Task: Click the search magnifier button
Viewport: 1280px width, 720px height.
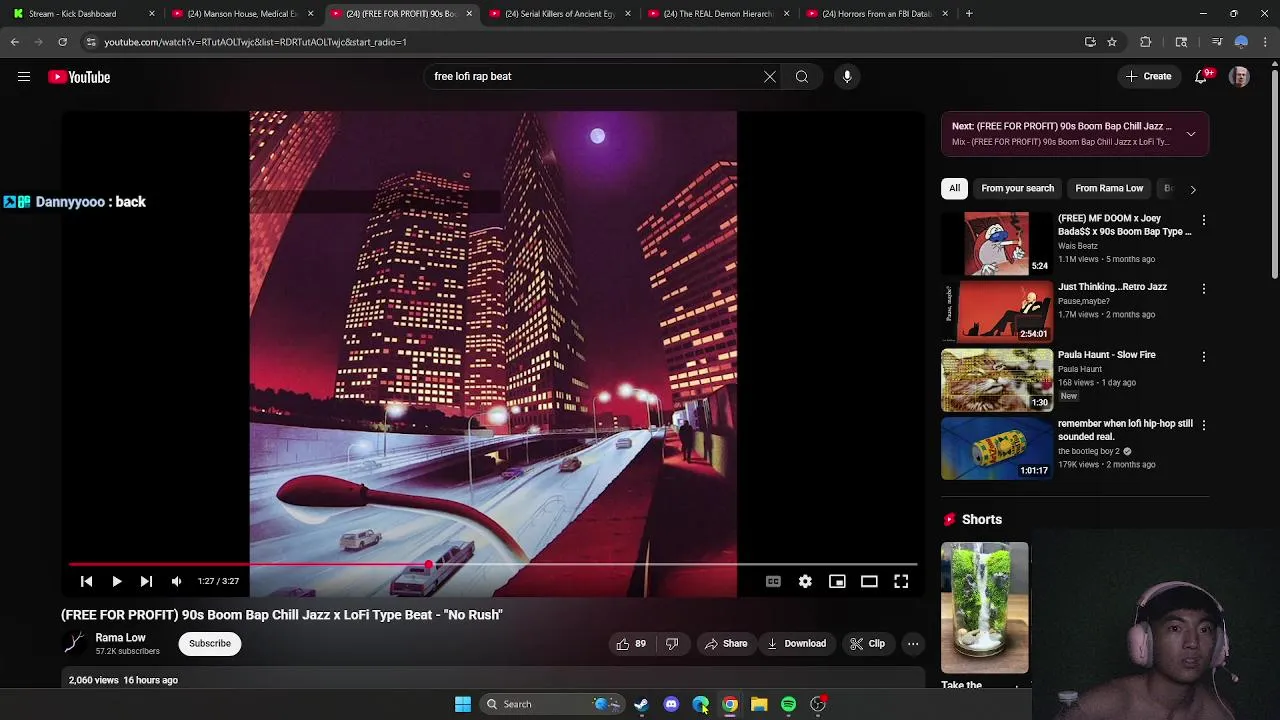Action: coord(802,76)
